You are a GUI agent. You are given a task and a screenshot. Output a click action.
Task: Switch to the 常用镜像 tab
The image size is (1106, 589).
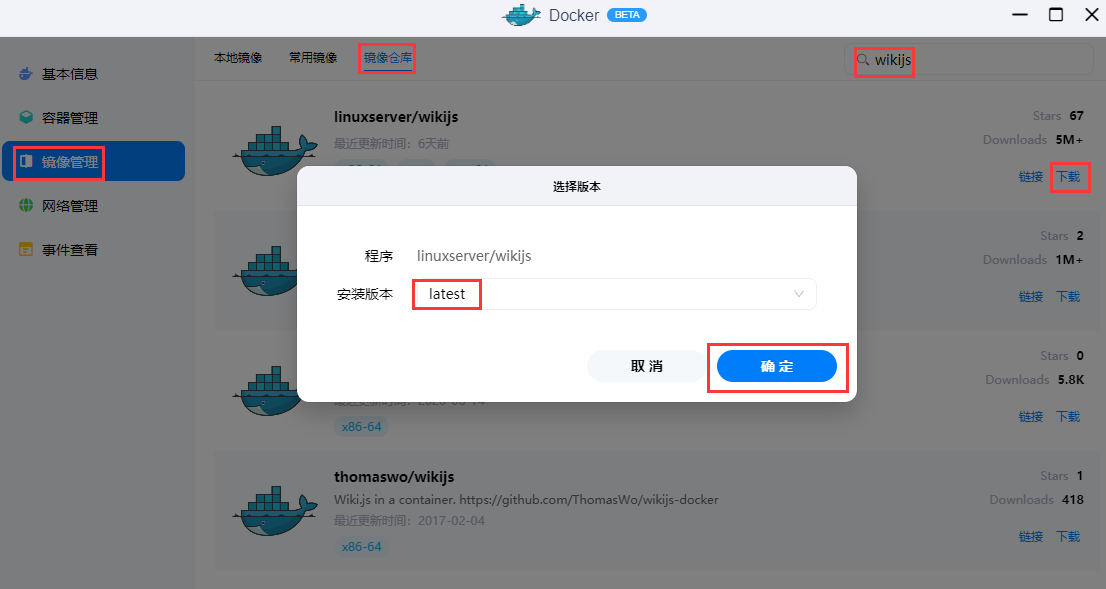pyautogui.click(x=312, y=58)
